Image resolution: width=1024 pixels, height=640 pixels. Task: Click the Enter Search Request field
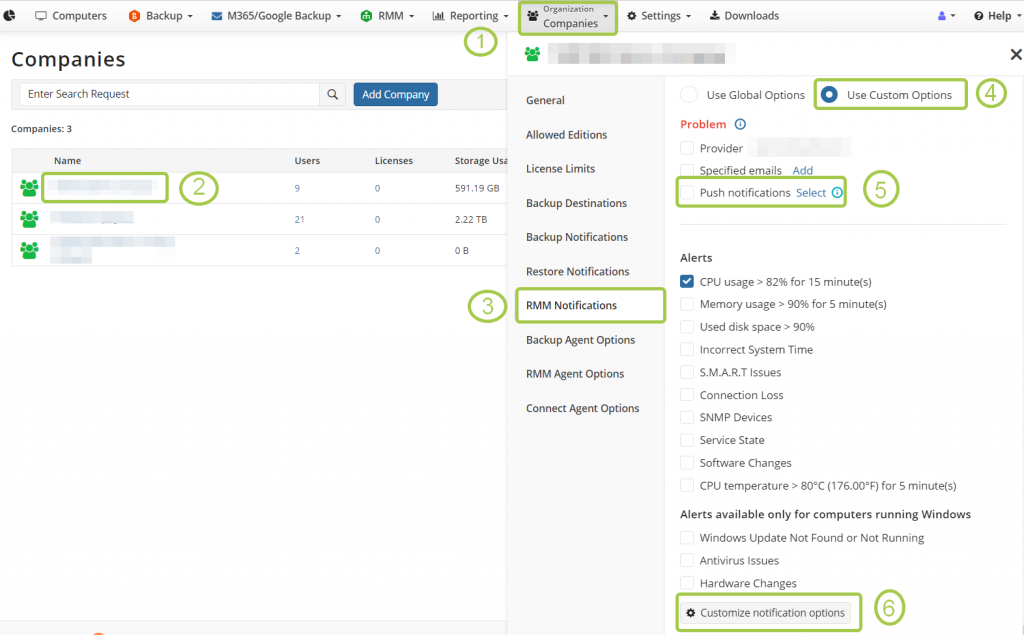coord(169,94)
